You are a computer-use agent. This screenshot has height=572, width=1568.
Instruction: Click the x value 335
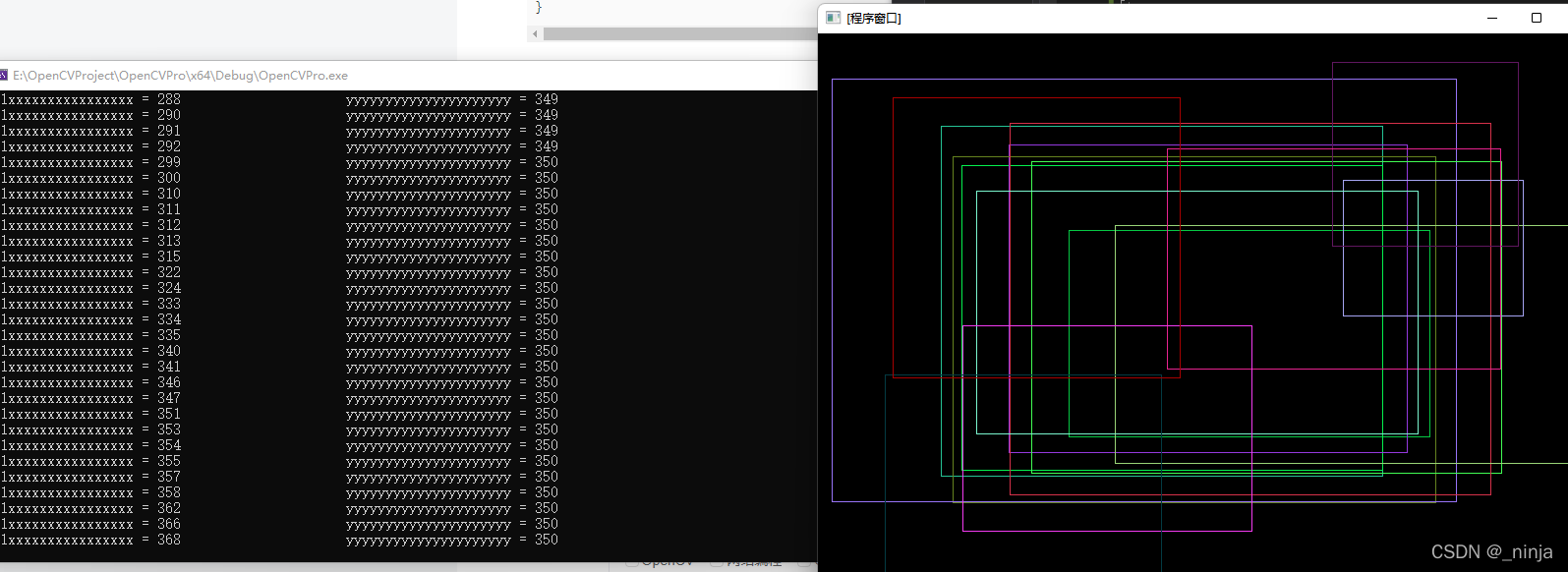point(169,335)
